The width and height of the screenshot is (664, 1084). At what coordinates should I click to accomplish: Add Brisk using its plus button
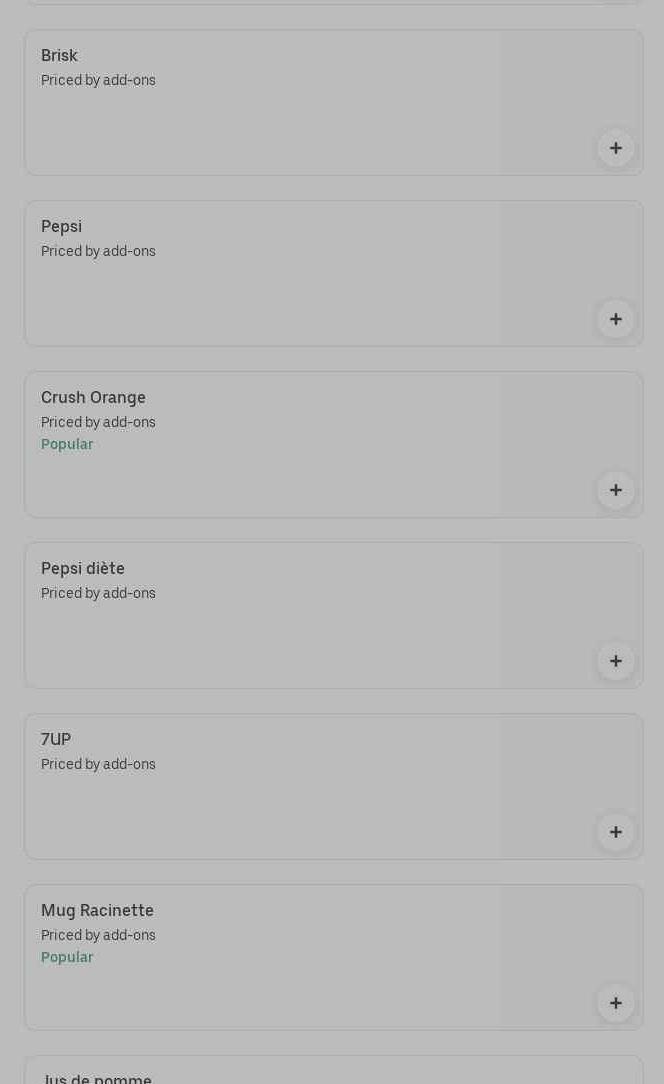point(615,148)
